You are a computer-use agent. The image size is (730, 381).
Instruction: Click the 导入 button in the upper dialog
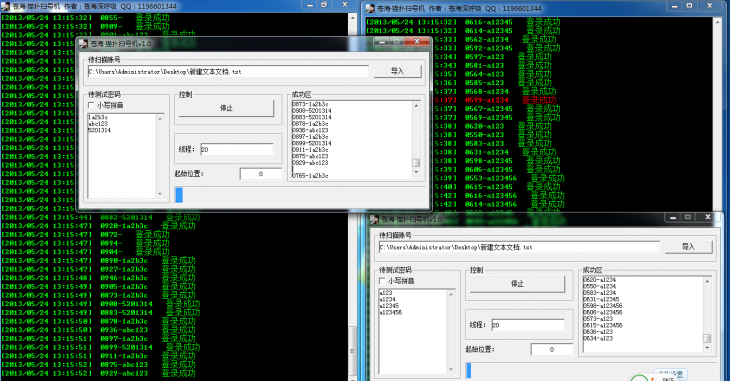398,71
